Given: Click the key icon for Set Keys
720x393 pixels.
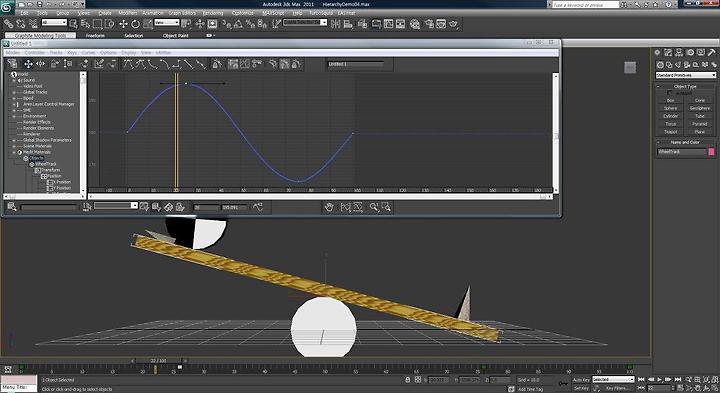Looking at the screenshot, I should [563, 383].
